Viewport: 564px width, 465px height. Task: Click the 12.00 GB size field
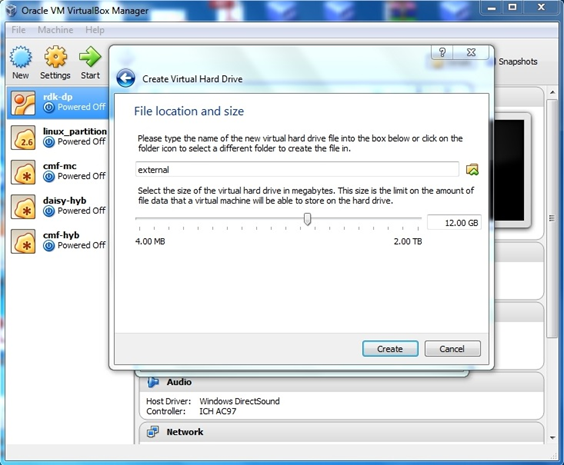[x=454, y=223]
